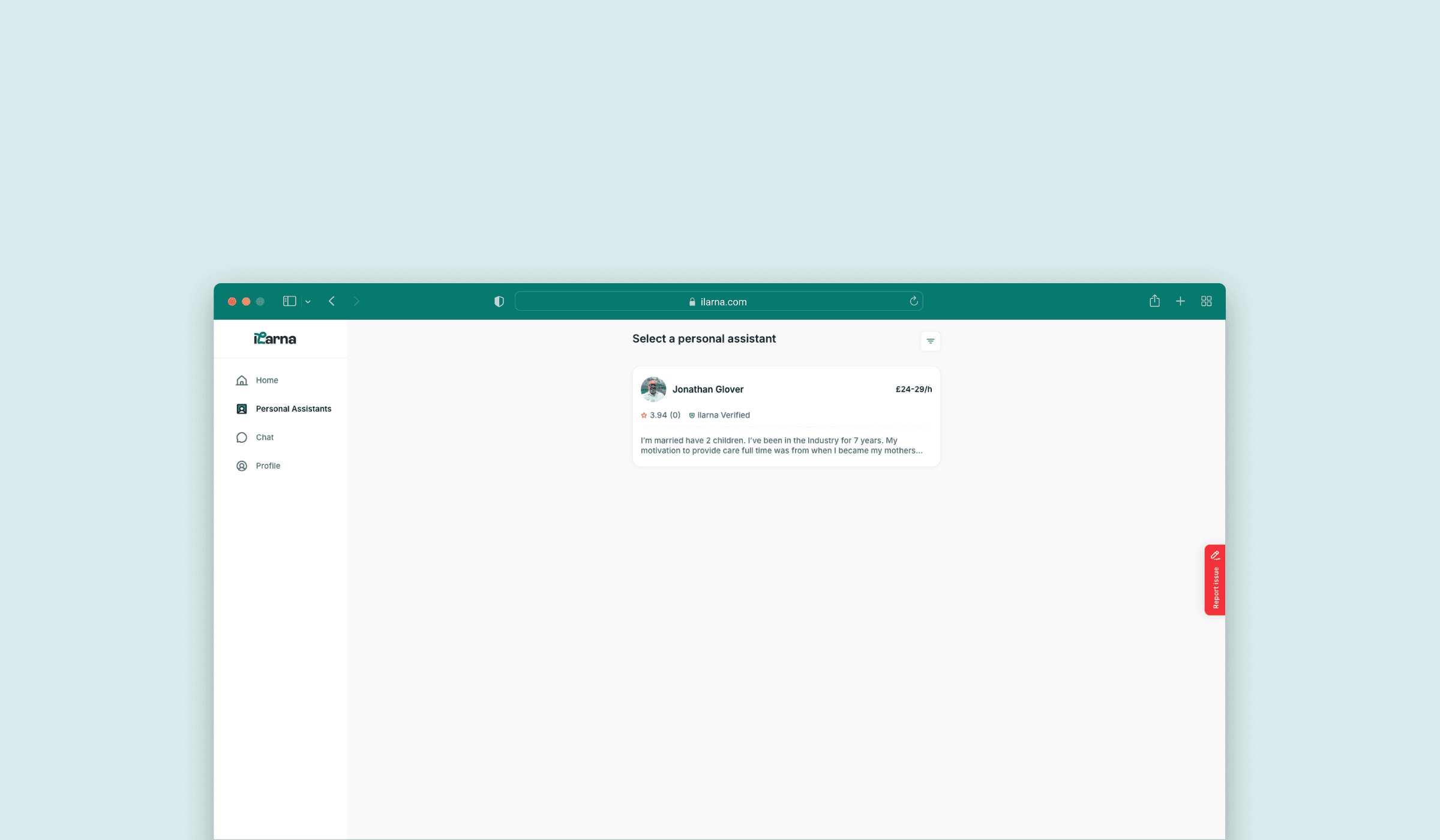The width and height of the screenshot is (1440, 840).
Task: Click the ilarna logo
Action: tap(275, 339)
